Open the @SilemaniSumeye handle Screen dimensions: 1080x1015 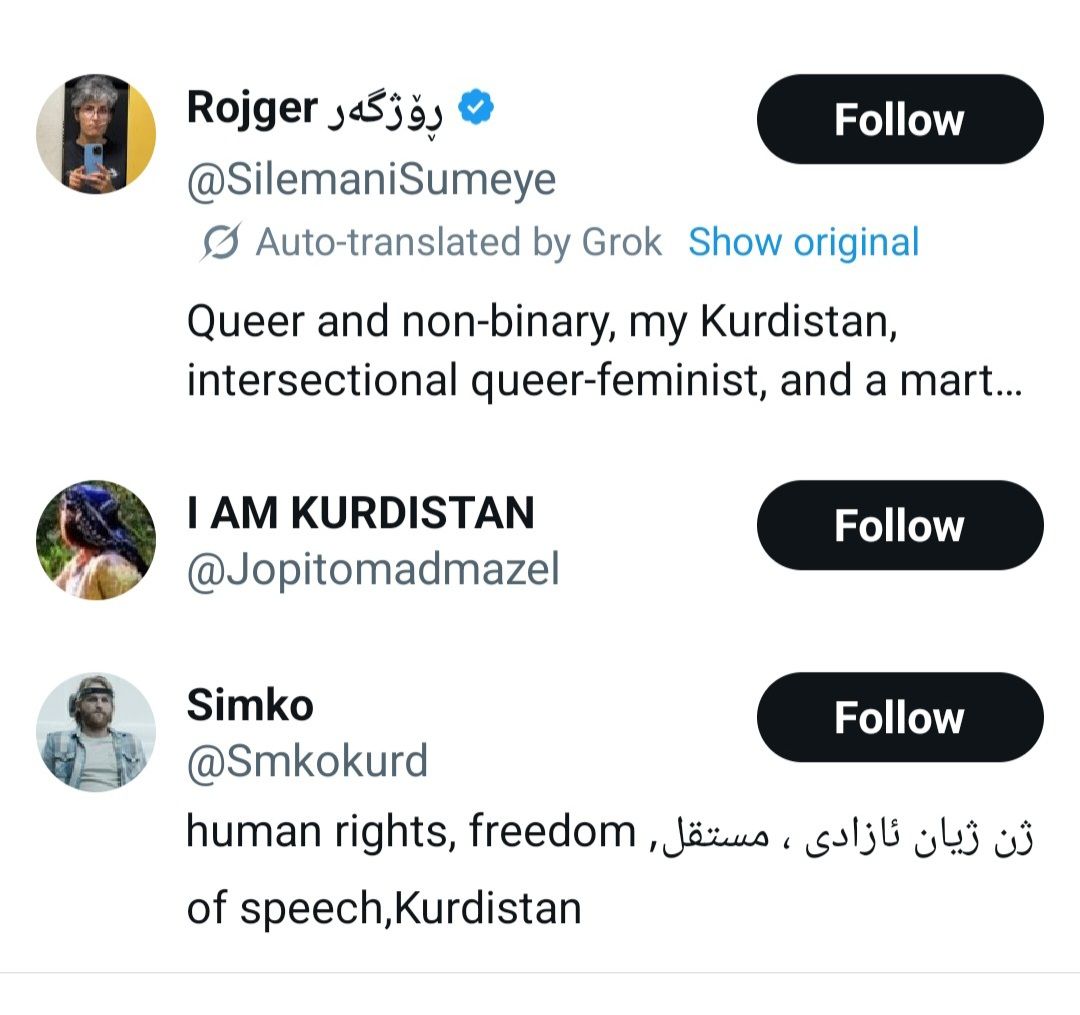pos(371,180)
